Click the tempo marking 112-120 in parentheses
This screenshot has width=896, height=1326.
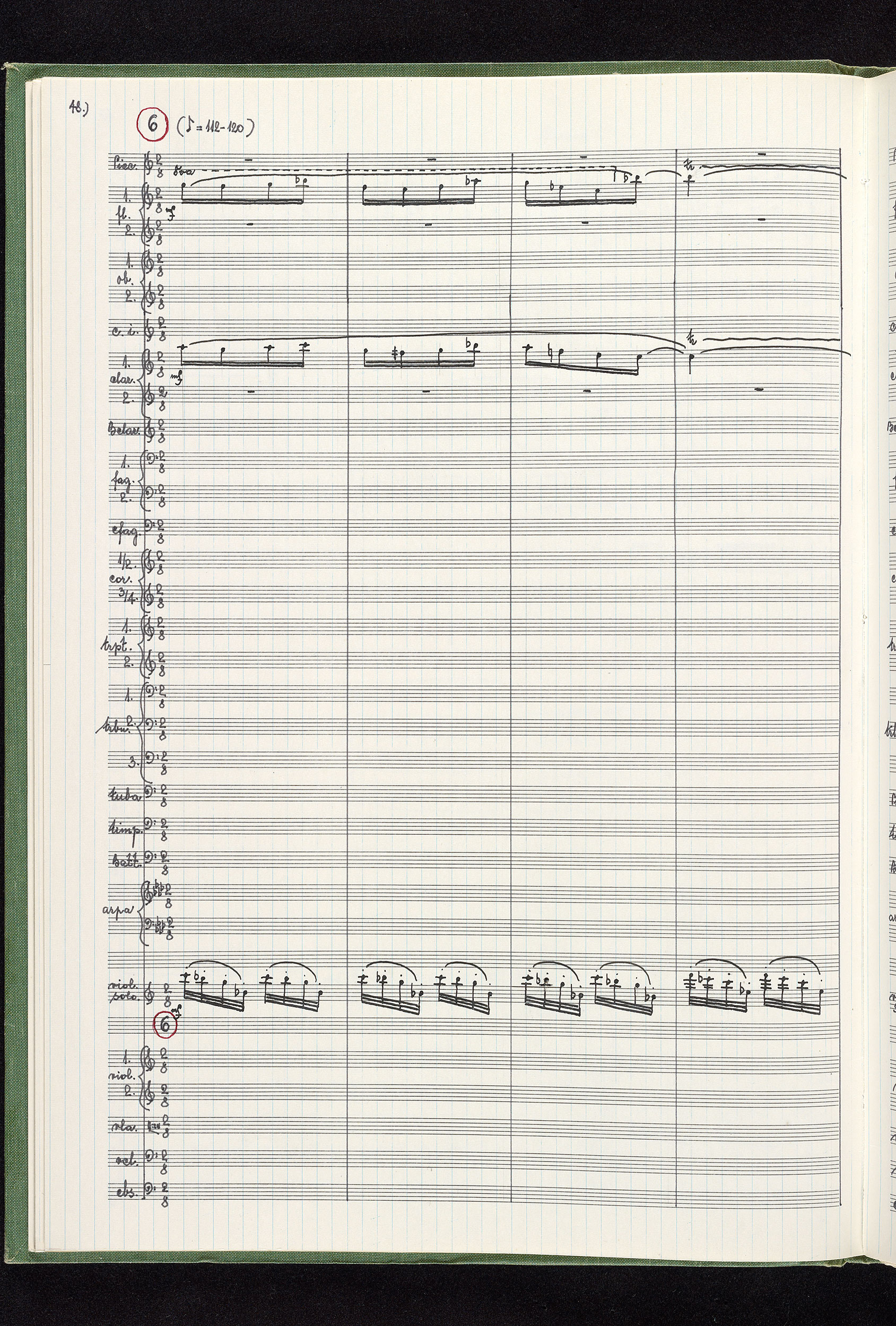(215, 127)
